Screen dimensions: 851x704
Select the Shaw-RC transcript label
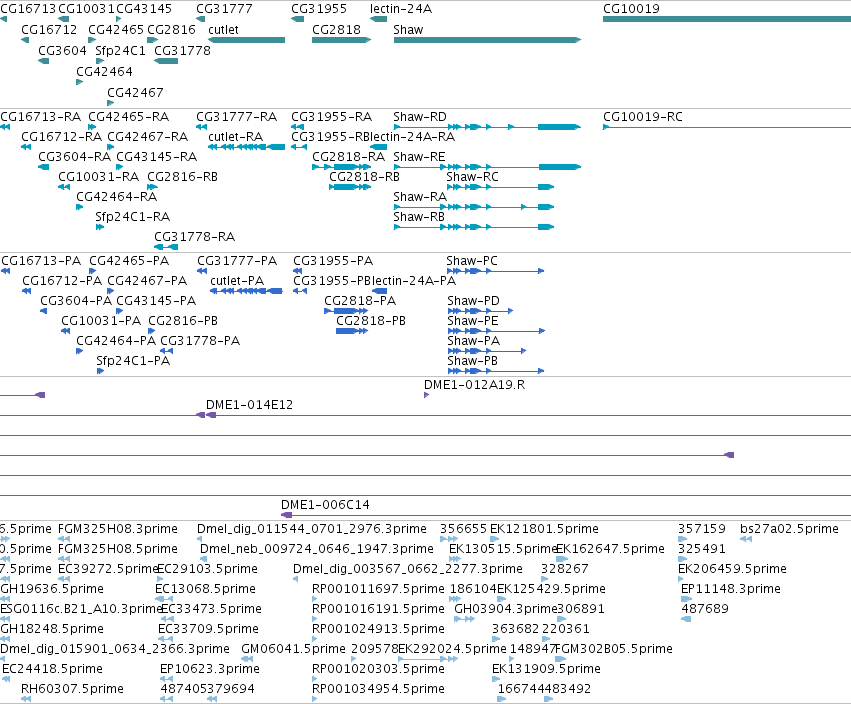click(x=472, y=177)
